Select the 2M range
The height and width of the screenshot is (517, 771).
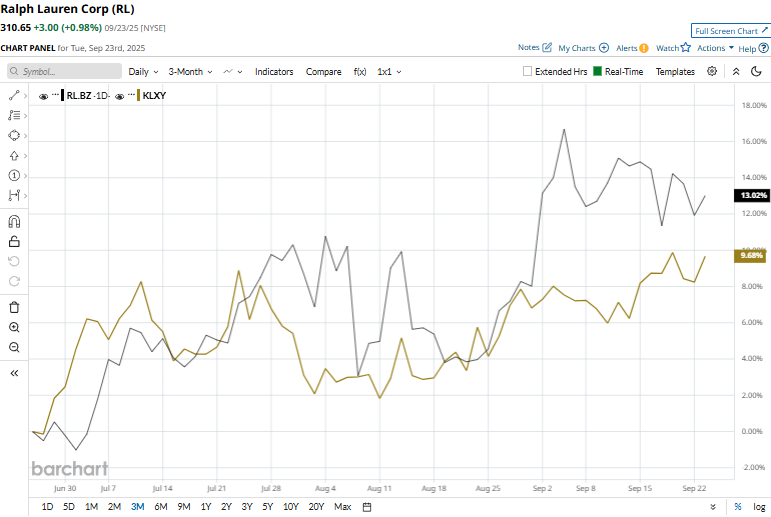[115, 507]
